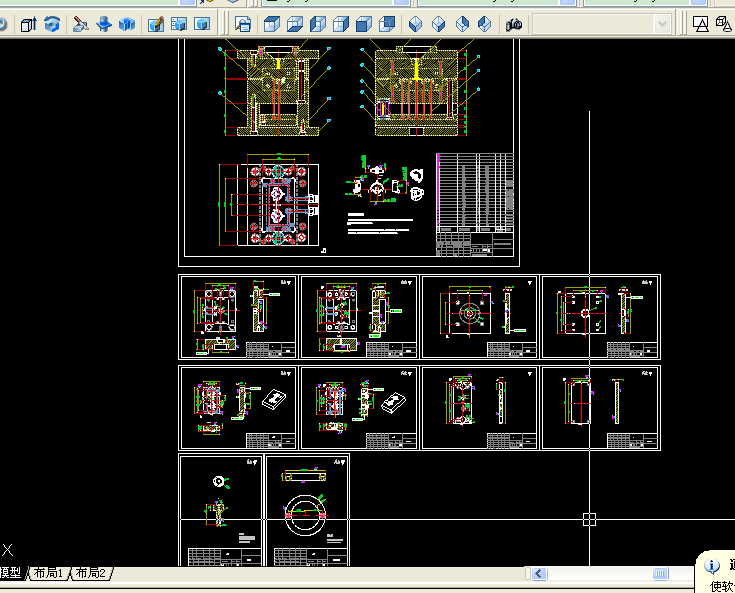
Task: Select NE Isometric view icon
Action: click(x=462, y=24)
